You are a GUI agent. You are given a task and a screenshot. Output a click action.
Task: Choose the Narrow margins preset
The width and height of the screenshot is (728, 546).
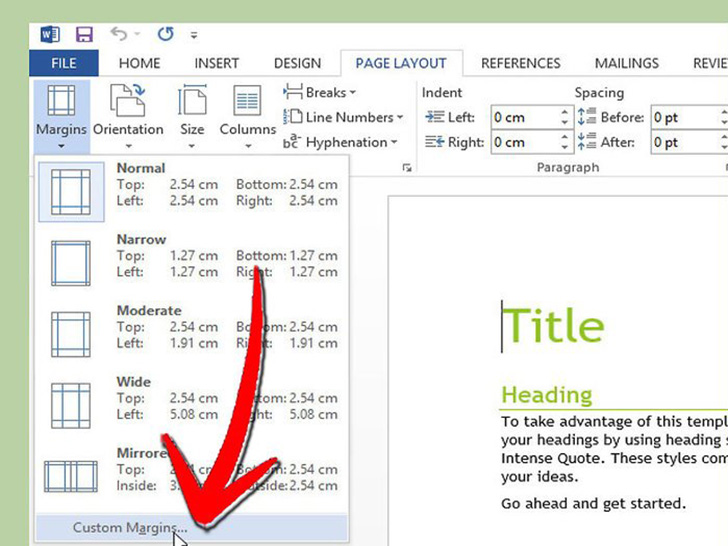(191, 257)
